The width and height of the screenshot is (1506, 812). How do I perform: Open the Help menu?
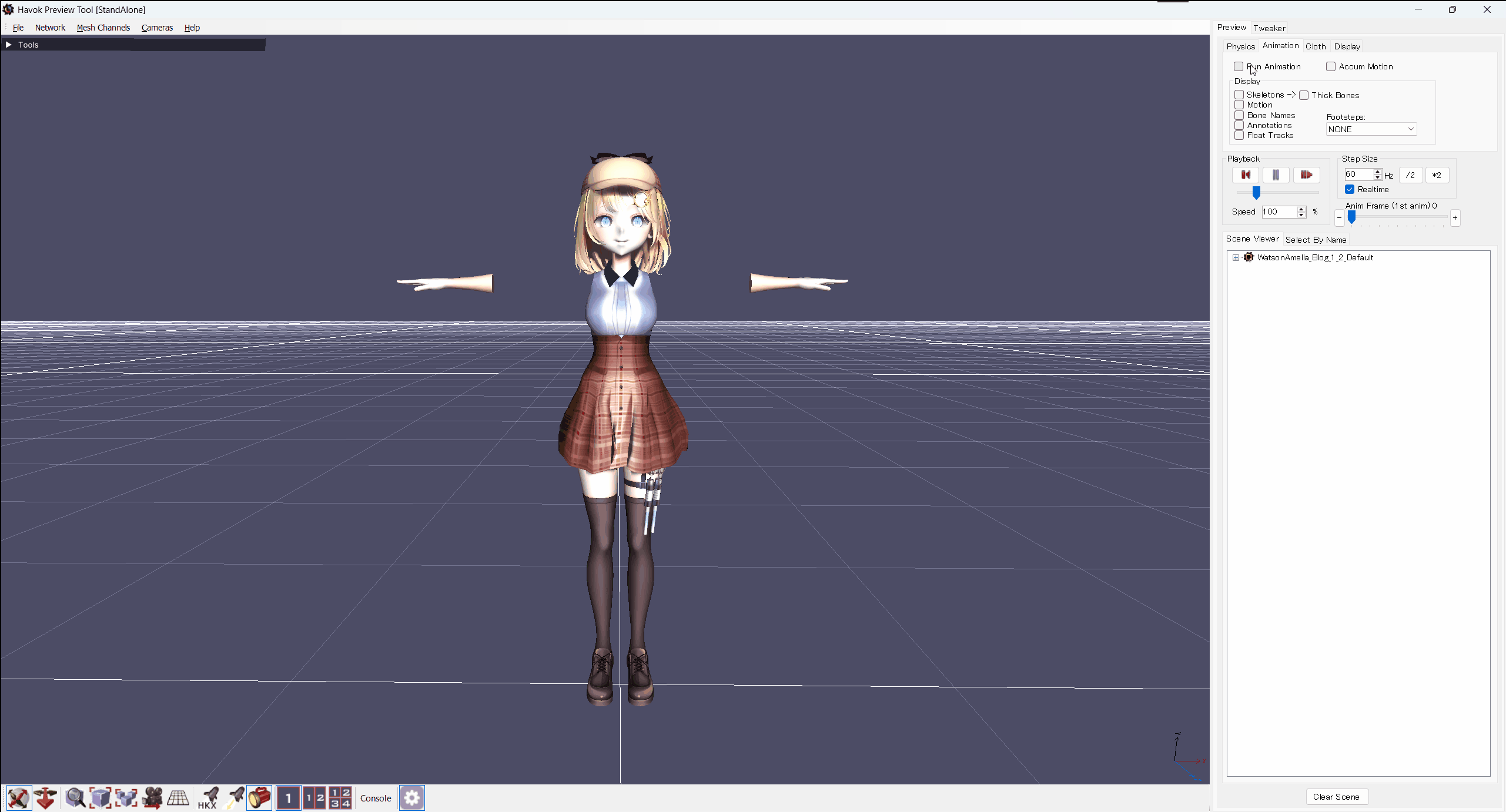click(192, 28)
